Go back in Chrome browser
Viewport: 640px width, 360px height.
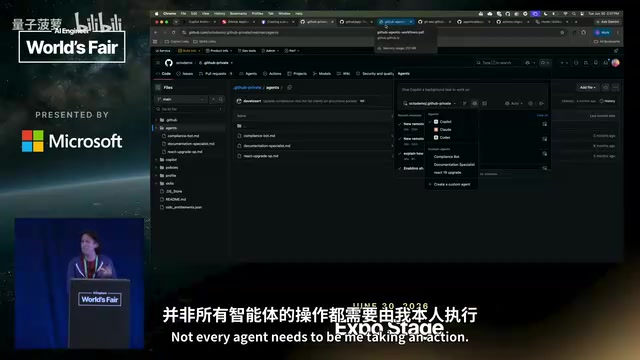tap(156, 32)
